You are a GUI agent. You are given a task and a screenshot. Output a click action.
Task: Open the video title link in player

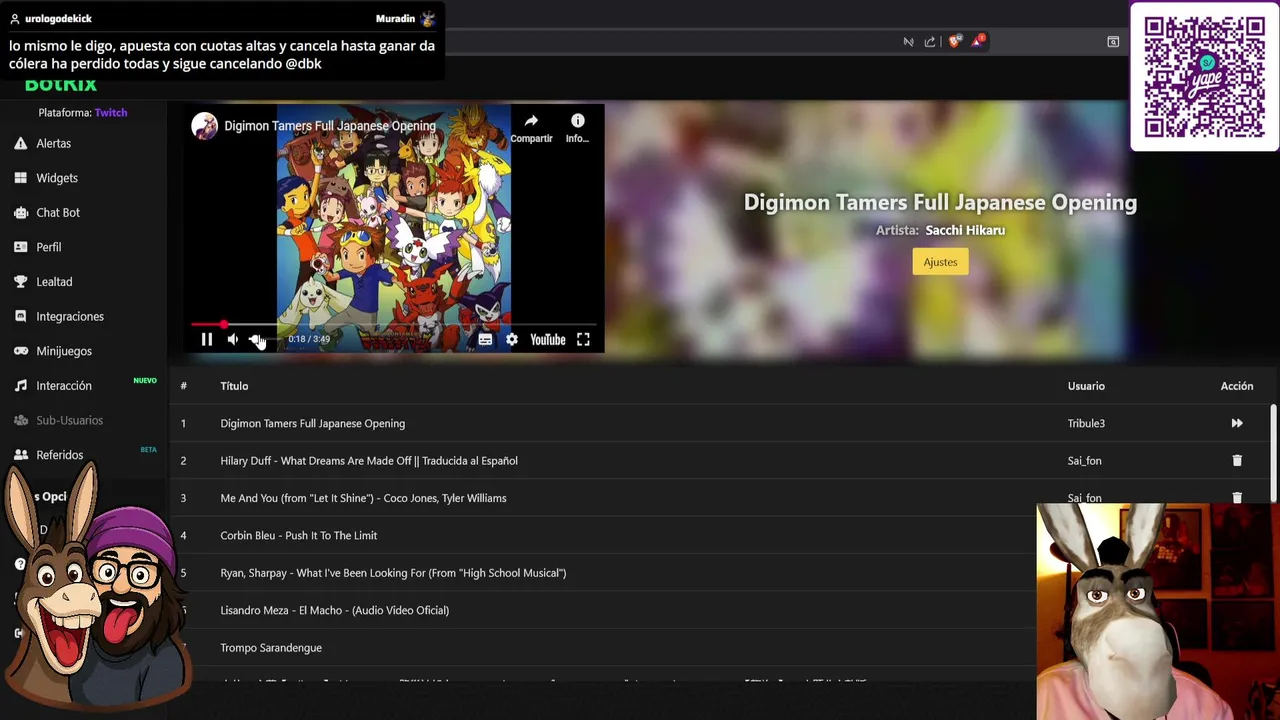coord(330,126)
